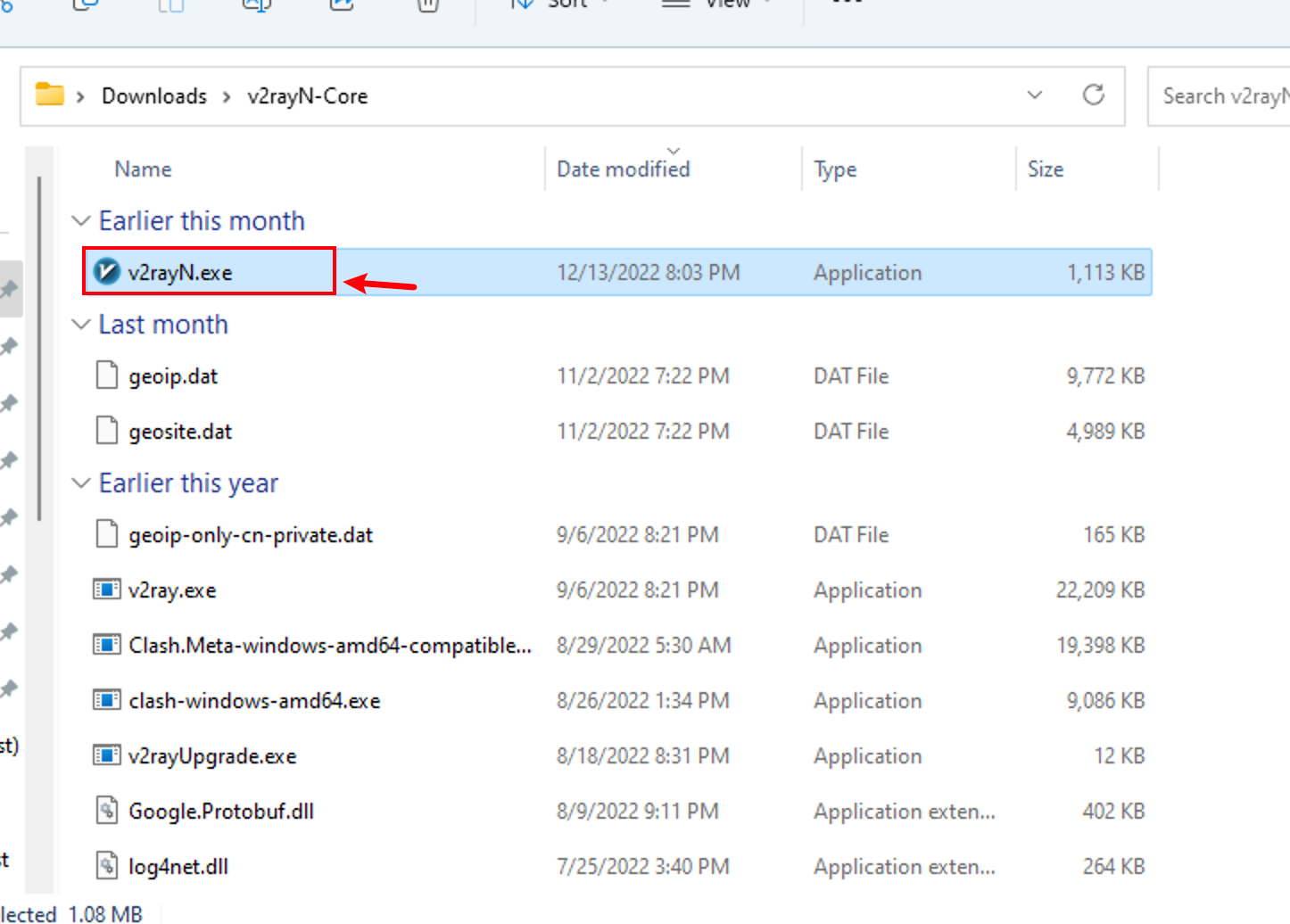Click the 8/18/2022 8:31 PM date cell
Screen dimensions: 1290x924
643,755
